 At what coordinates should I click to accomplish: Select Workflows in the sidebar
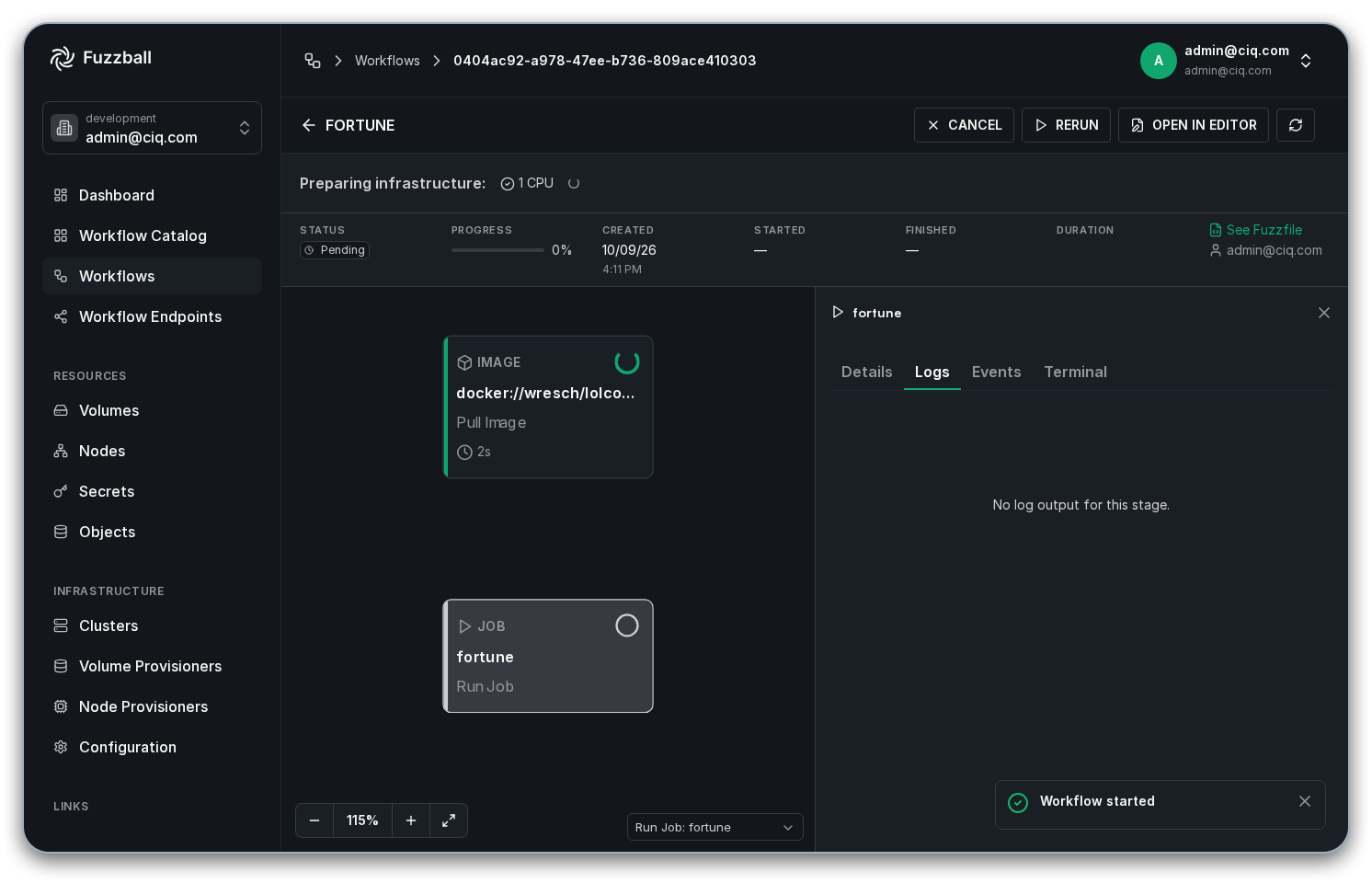point(152,276)
